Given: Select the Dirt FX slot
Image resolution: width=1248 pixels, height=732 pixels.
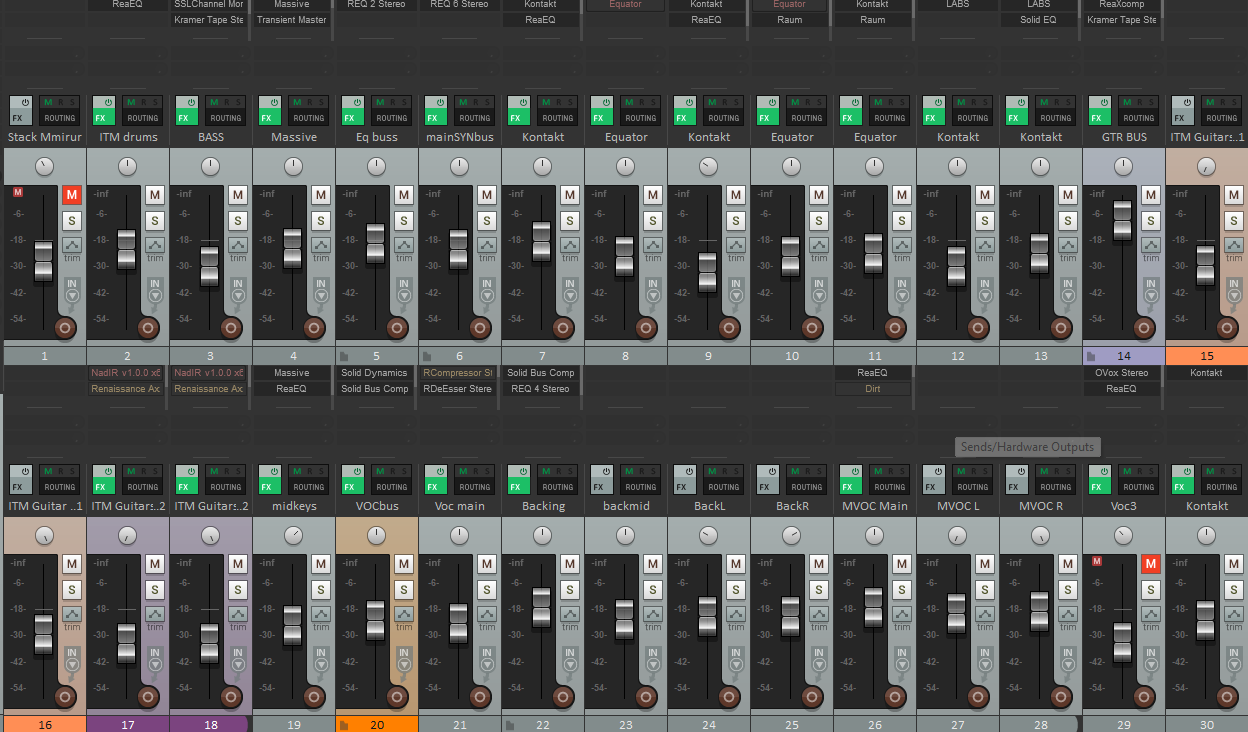Looking at the screenshot, I should (x=873, y=389).
